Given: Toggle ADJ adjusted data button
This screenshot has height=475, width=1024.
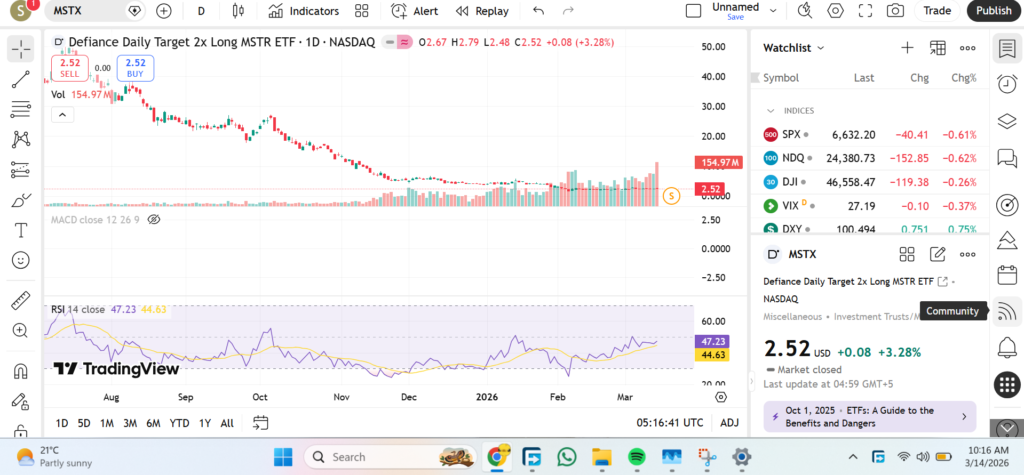Looking at the screenshot, I should point(729,422).
